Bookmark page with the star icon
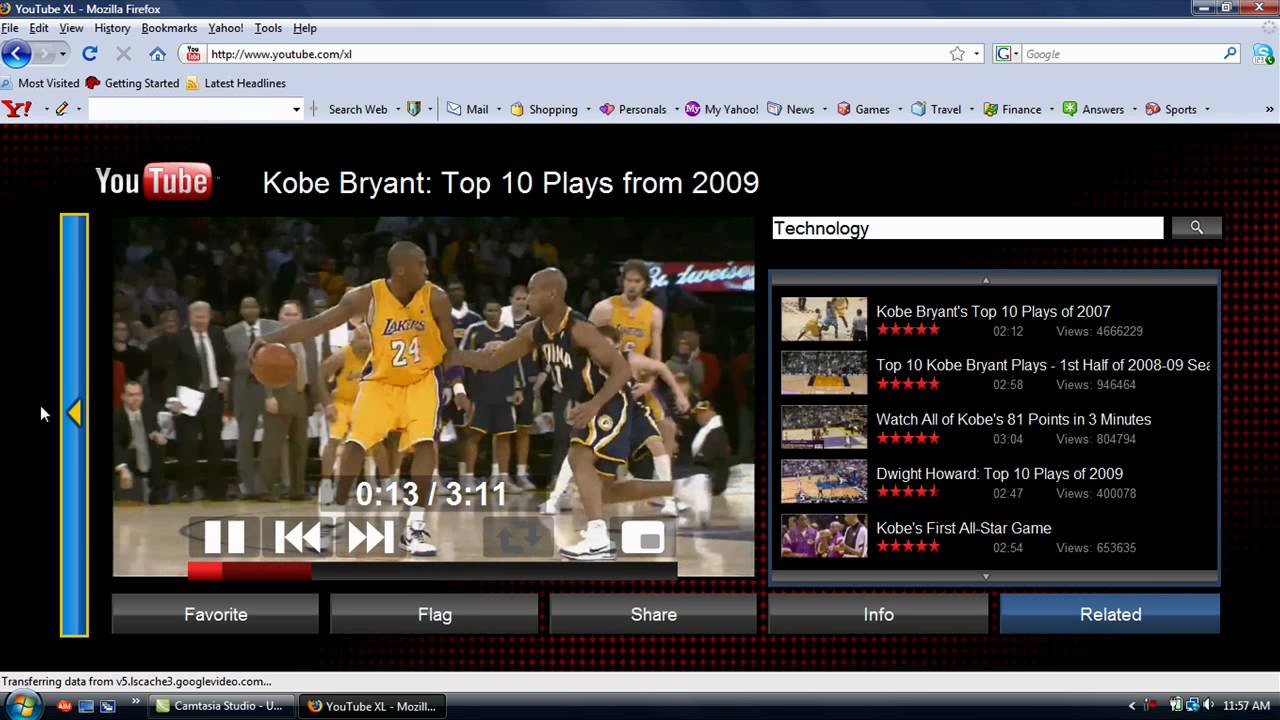Image resolution: width=1280 pixels, height=720 pixels. (957, 54)
